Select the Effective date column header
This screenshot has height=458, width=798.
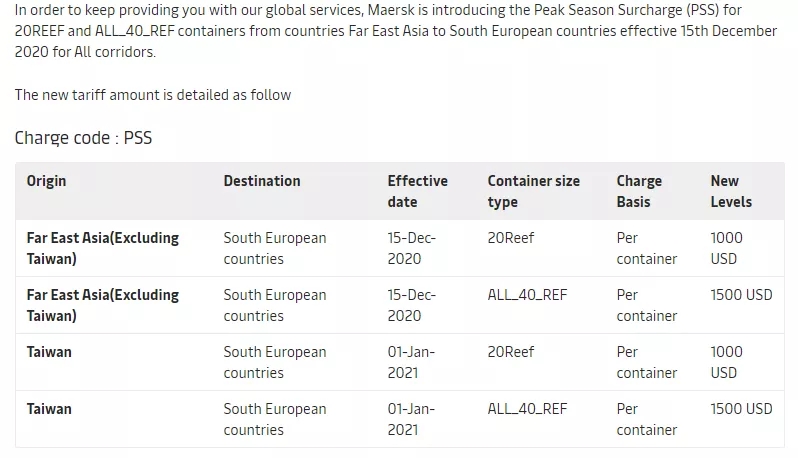[417, 191]
